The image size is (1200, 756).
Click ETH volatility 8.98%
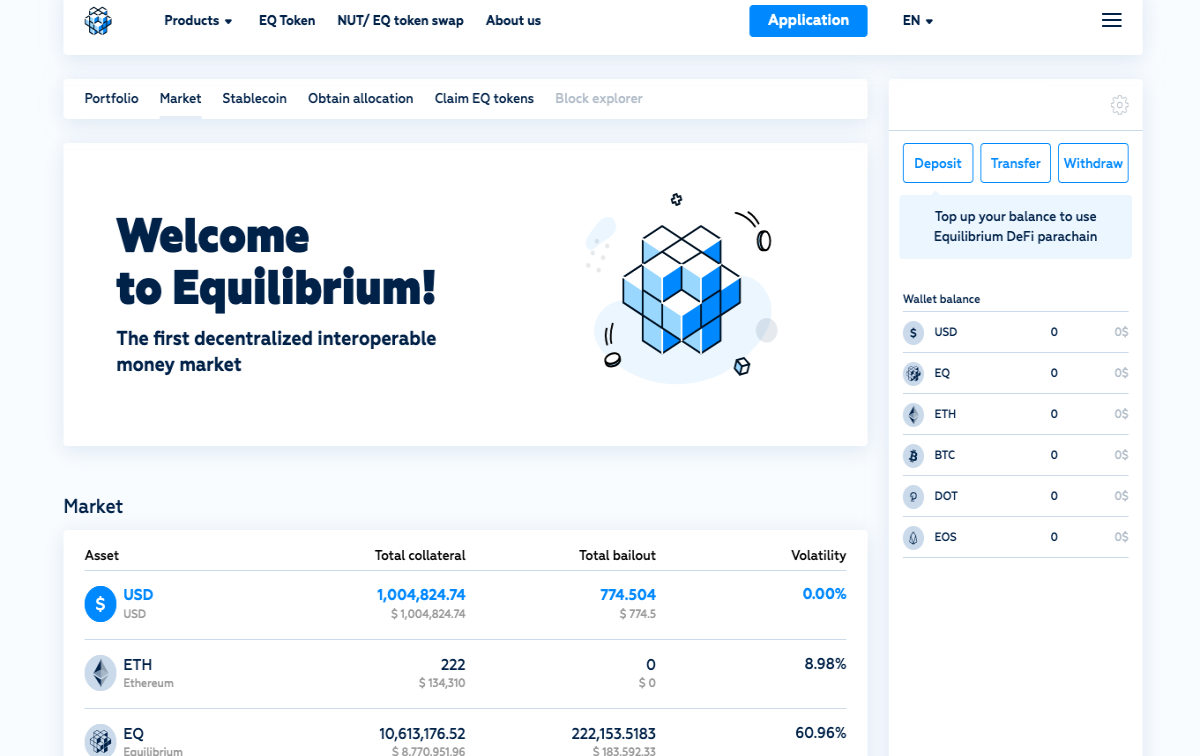(x=825, y=664)
